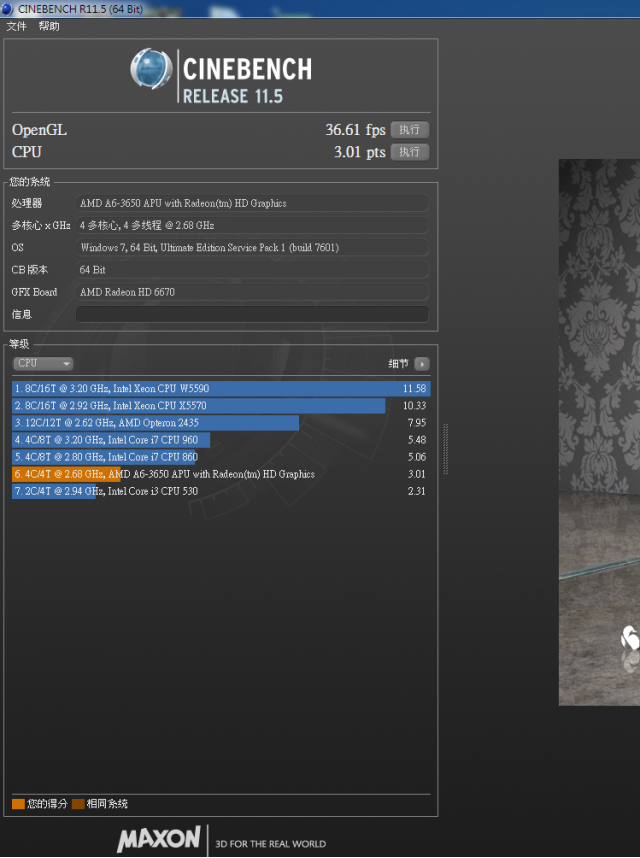Run the OpenGL benchmark with 执行 button

tap(410, 130)
